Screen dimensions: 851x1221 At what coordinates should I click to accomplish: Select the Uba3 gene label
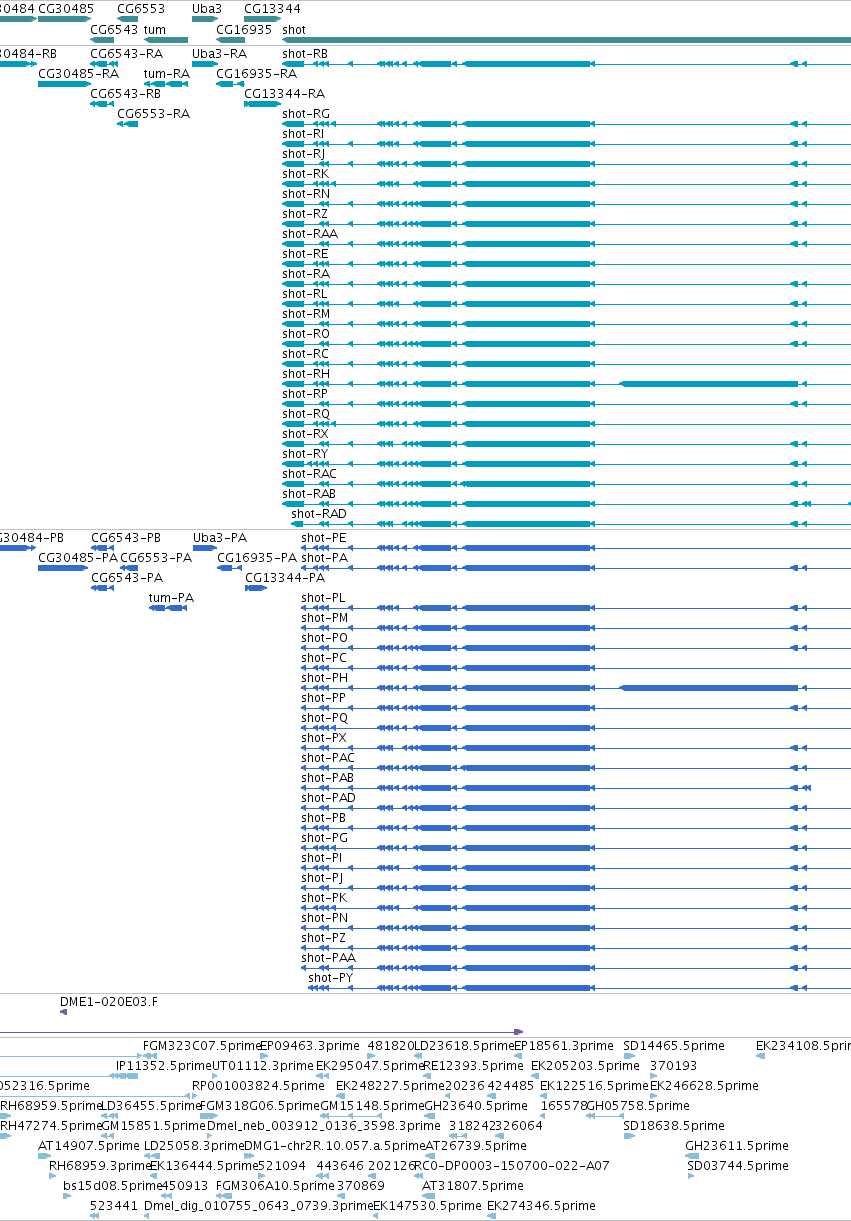coord(207,8)
